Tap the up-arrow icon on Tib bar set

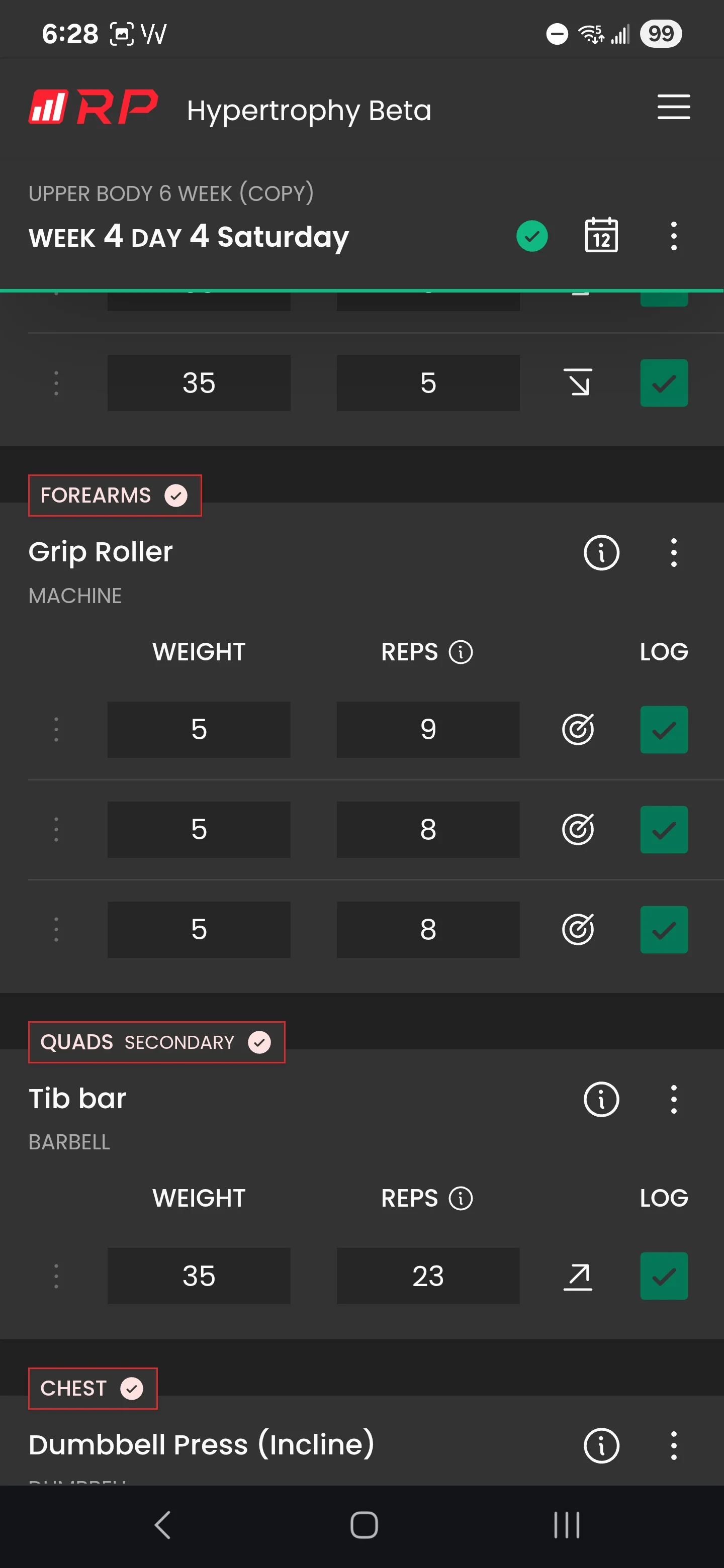click(577, 1277)
